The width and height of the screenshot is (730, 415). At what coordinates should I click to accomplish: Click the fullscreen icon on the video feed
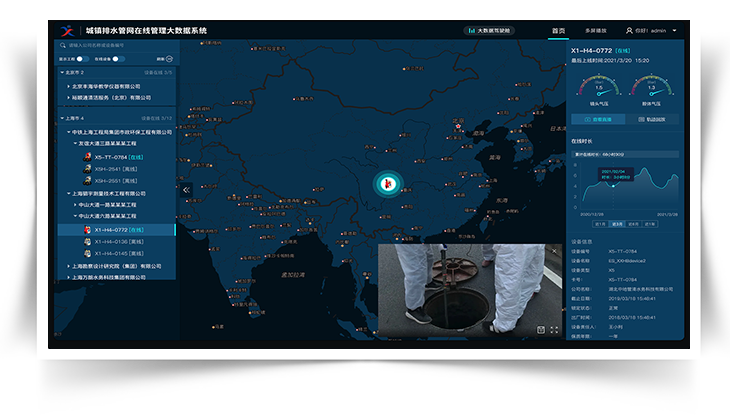[x=555, y=329]
